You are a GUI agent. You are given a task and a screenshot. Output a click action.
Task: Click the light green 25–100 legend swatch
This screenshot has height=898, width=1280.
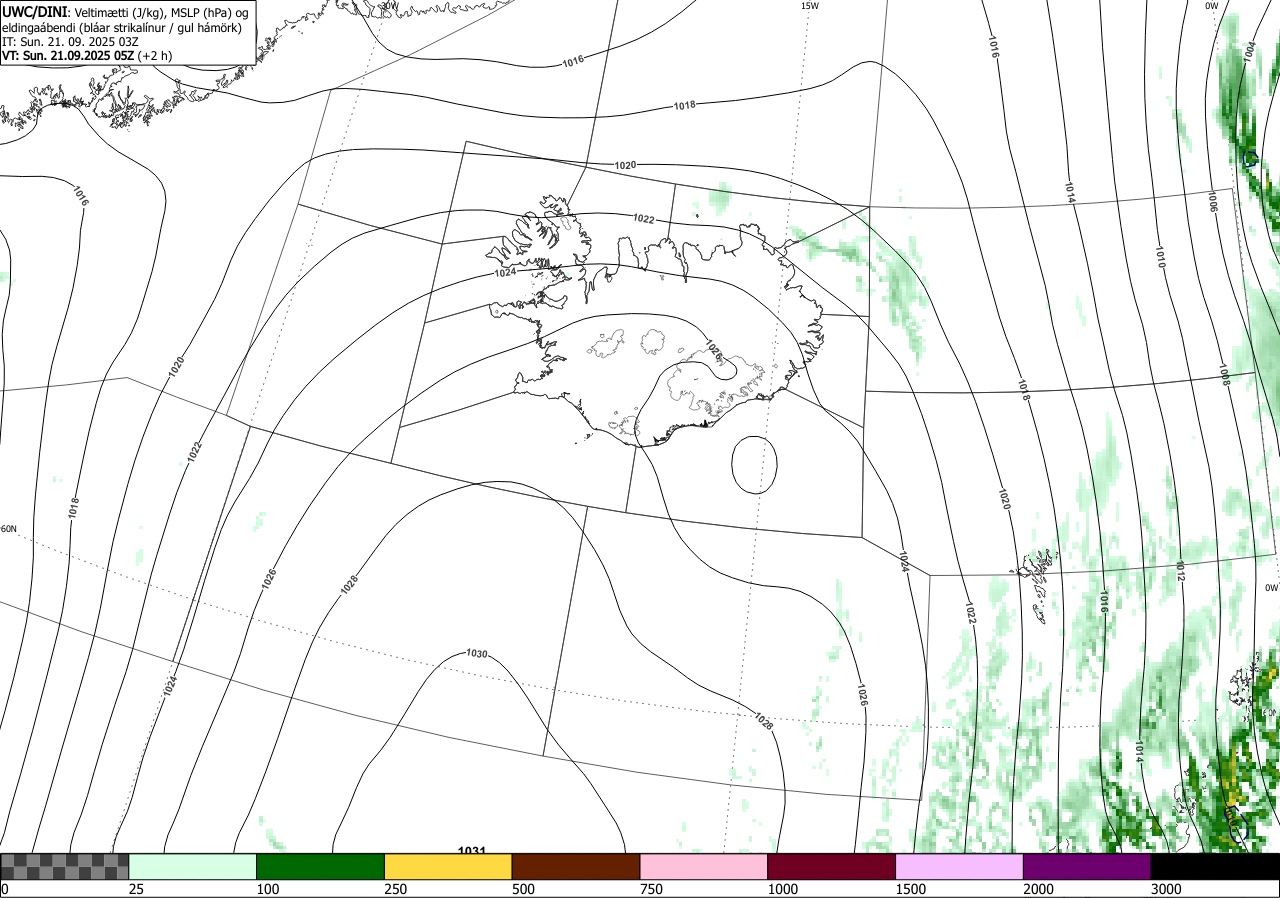(193, 866)
